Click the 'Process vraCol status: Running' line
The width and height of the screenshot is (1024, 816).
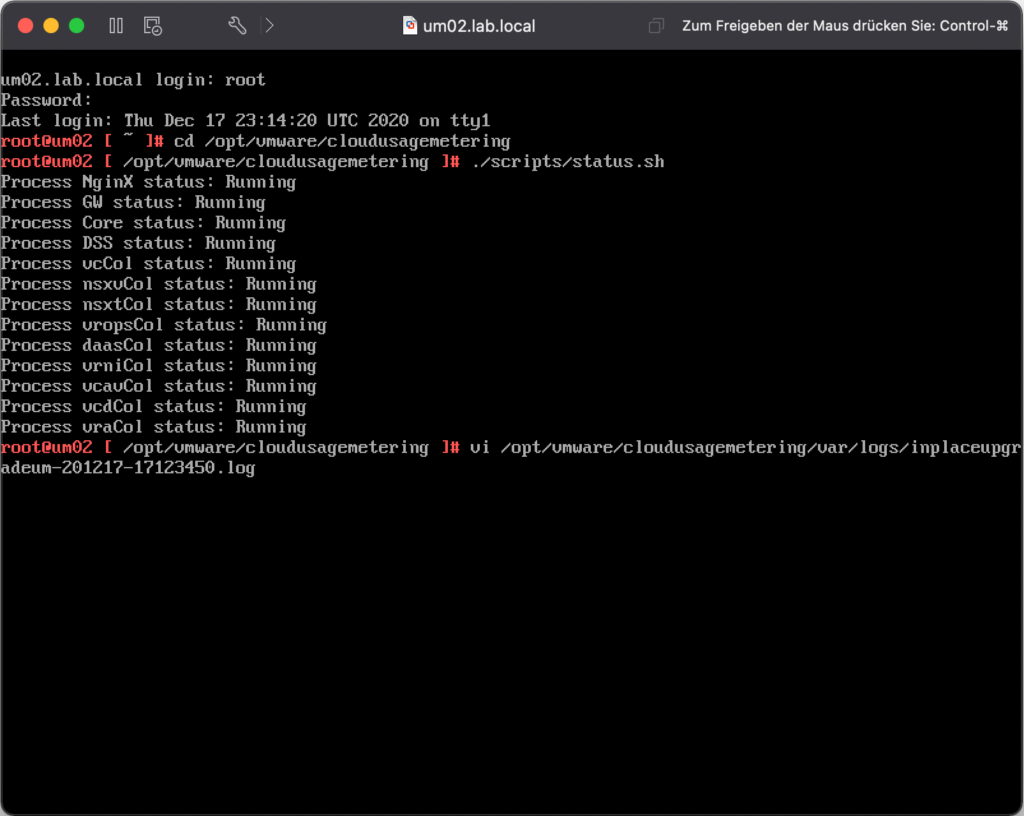[153, 427]
